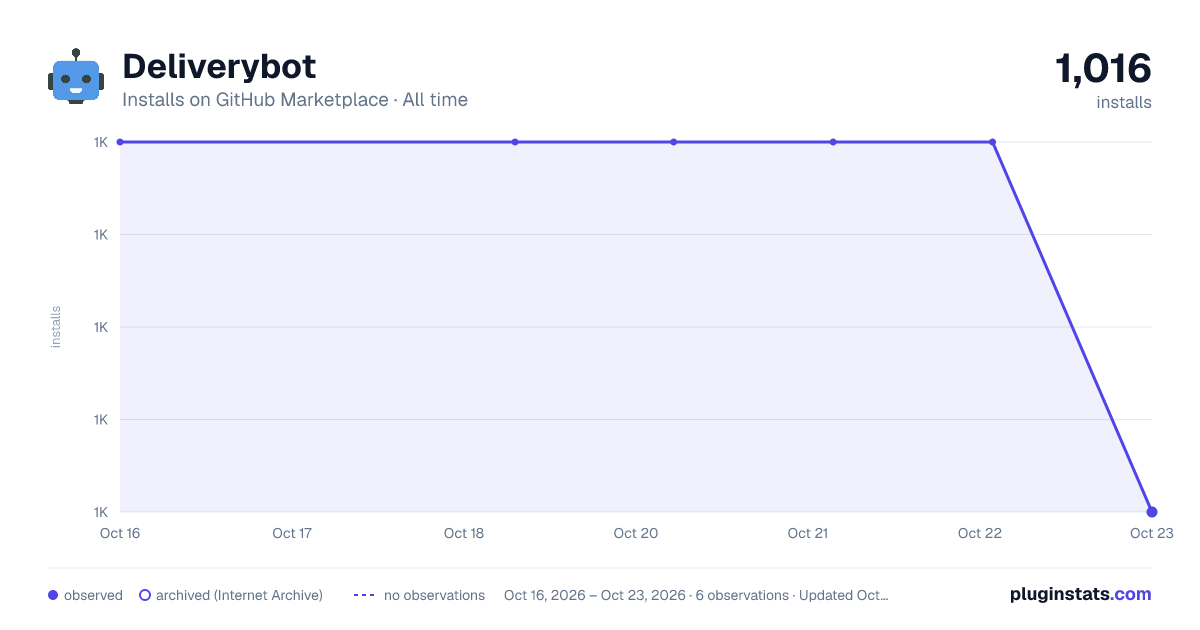The width and height of the screenshot is (1200, 630).
Task: Click the 'observed' legend label
Action: click(93, 595)
